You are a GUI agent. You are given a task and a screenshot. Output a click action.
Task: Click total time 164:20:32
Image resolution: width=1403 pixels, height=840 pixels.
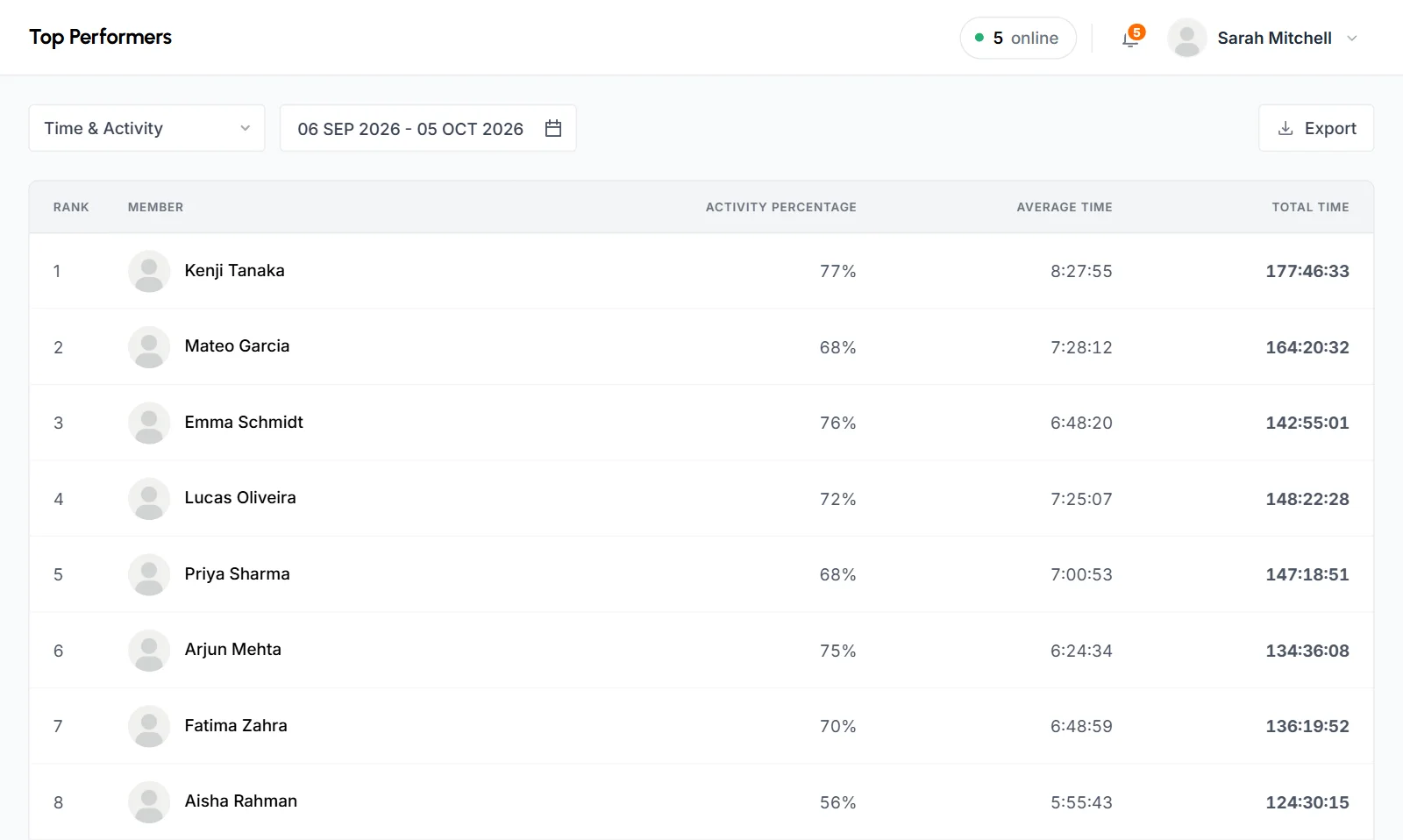pos(1307,348)
